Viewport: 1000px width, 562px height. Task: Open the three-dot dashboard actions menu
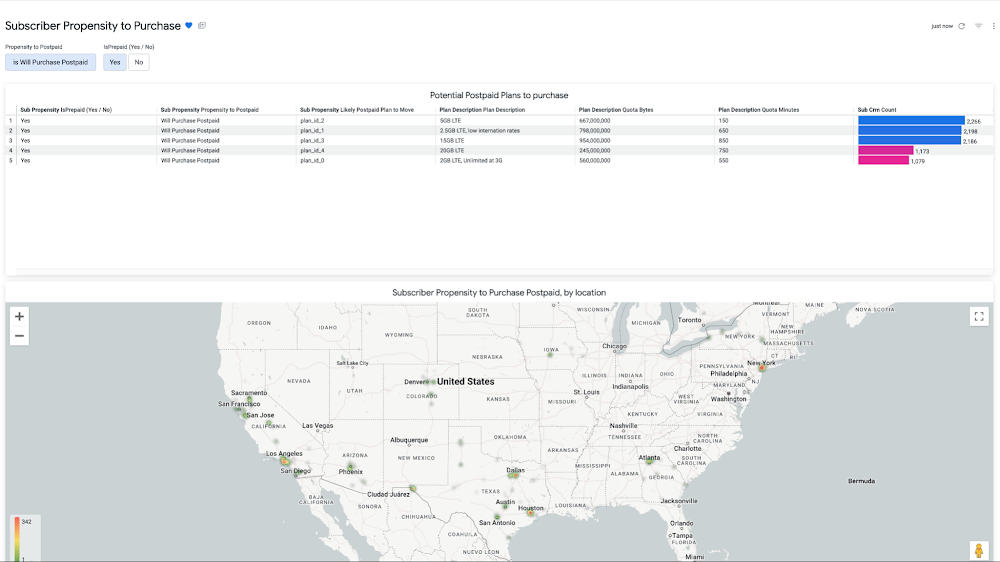point(994,26)
